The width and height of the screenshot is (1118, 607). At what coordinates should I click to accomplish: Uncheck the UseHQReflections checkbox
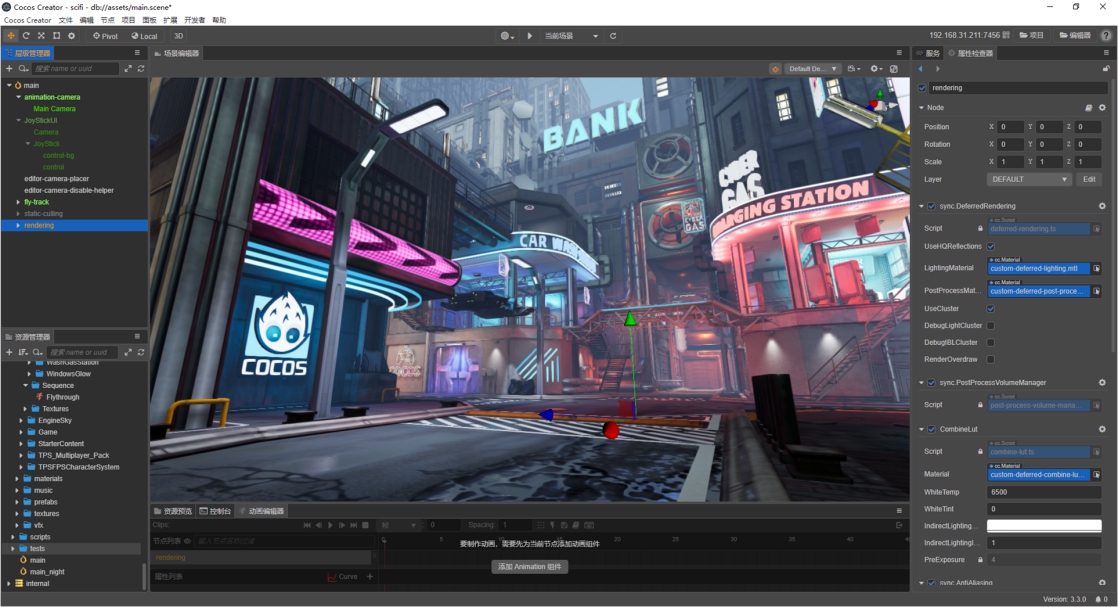[x=991, y=246]
